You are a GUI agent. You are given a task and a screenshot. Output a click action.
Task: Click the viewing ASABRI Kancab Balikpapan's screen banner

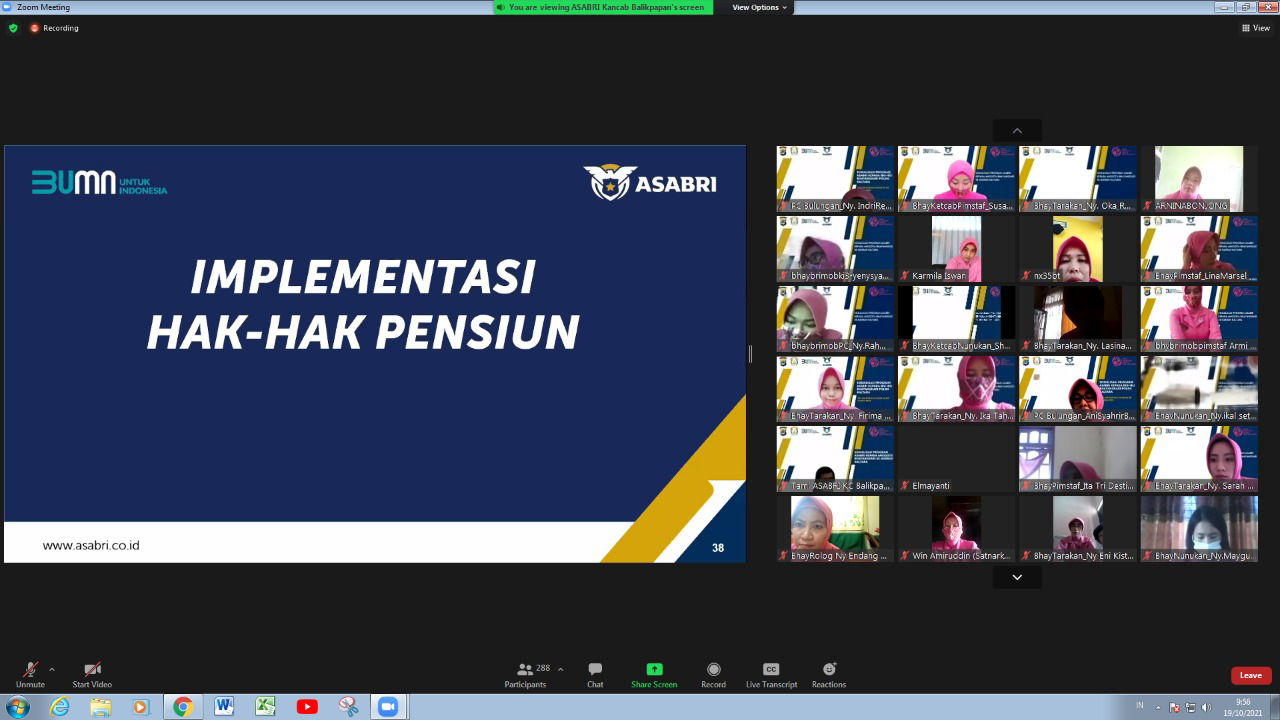pos(603,7)
